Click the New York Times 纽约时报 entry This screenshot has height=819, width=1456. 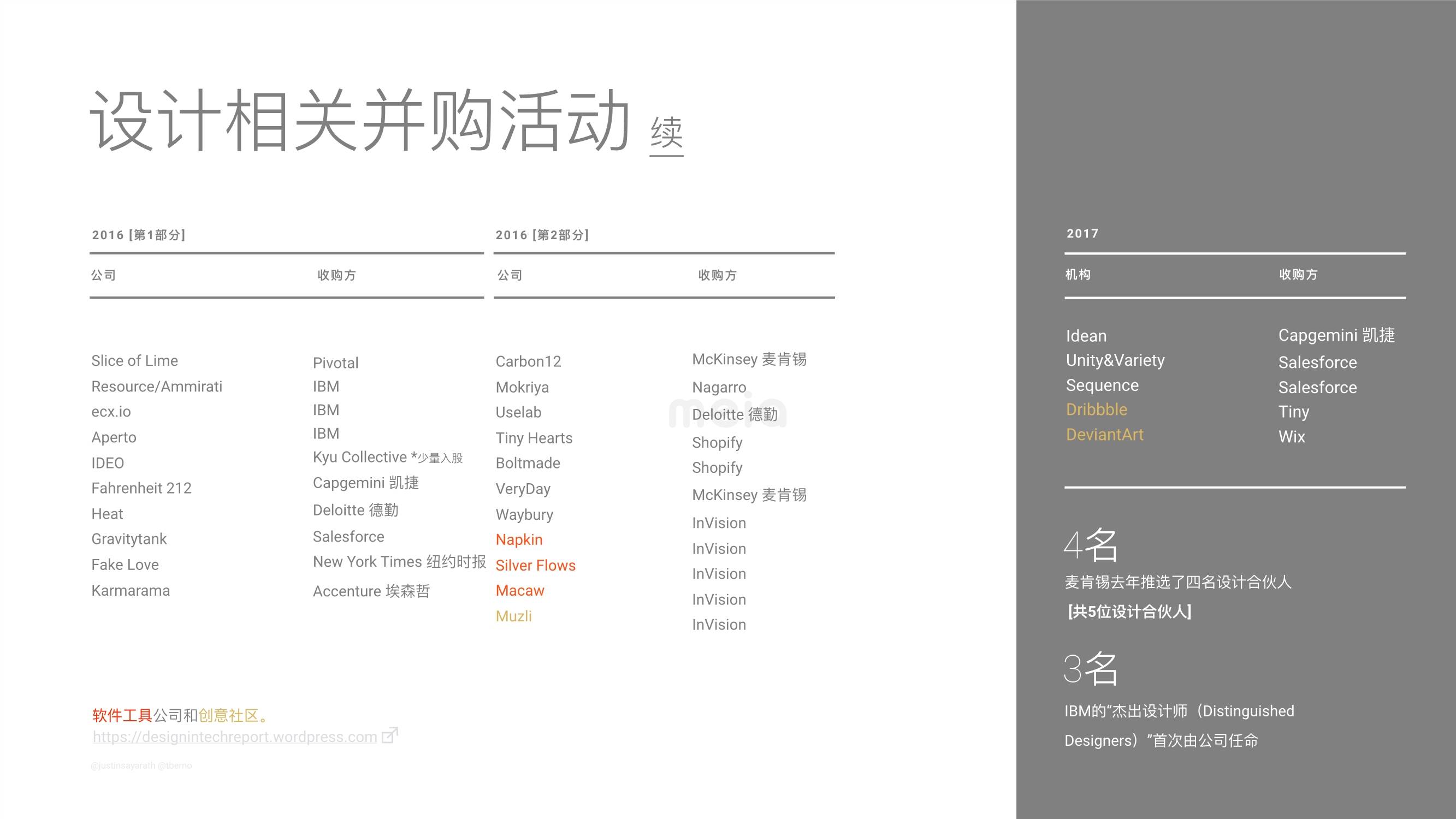coord(399,562)
